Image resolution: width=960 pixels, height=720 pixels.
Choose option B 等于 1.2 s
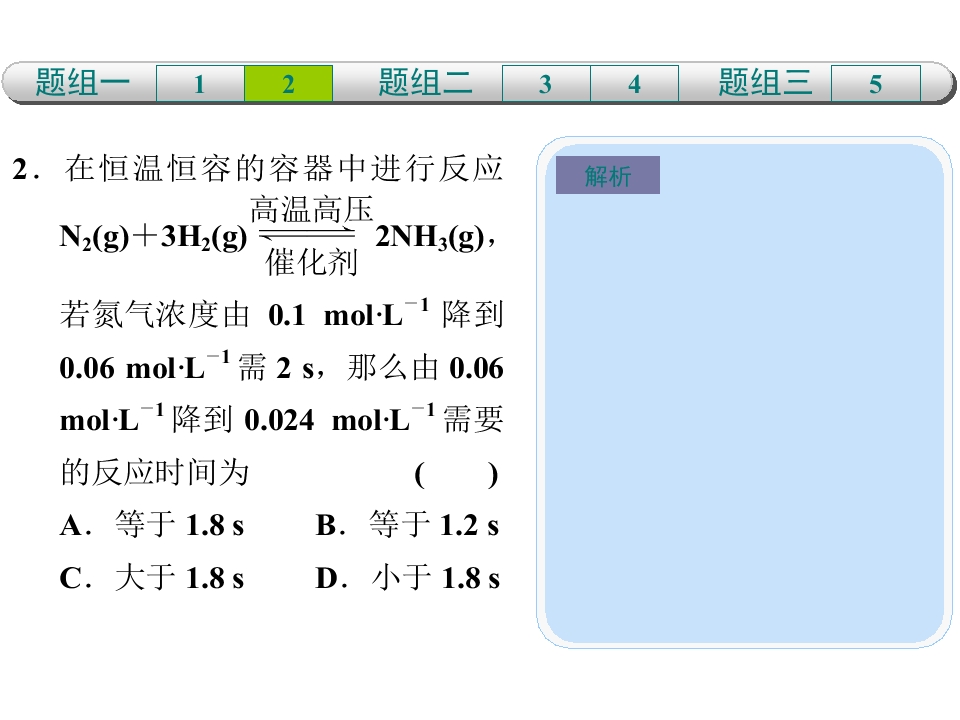pyautogui.click(x=407, y=525)
